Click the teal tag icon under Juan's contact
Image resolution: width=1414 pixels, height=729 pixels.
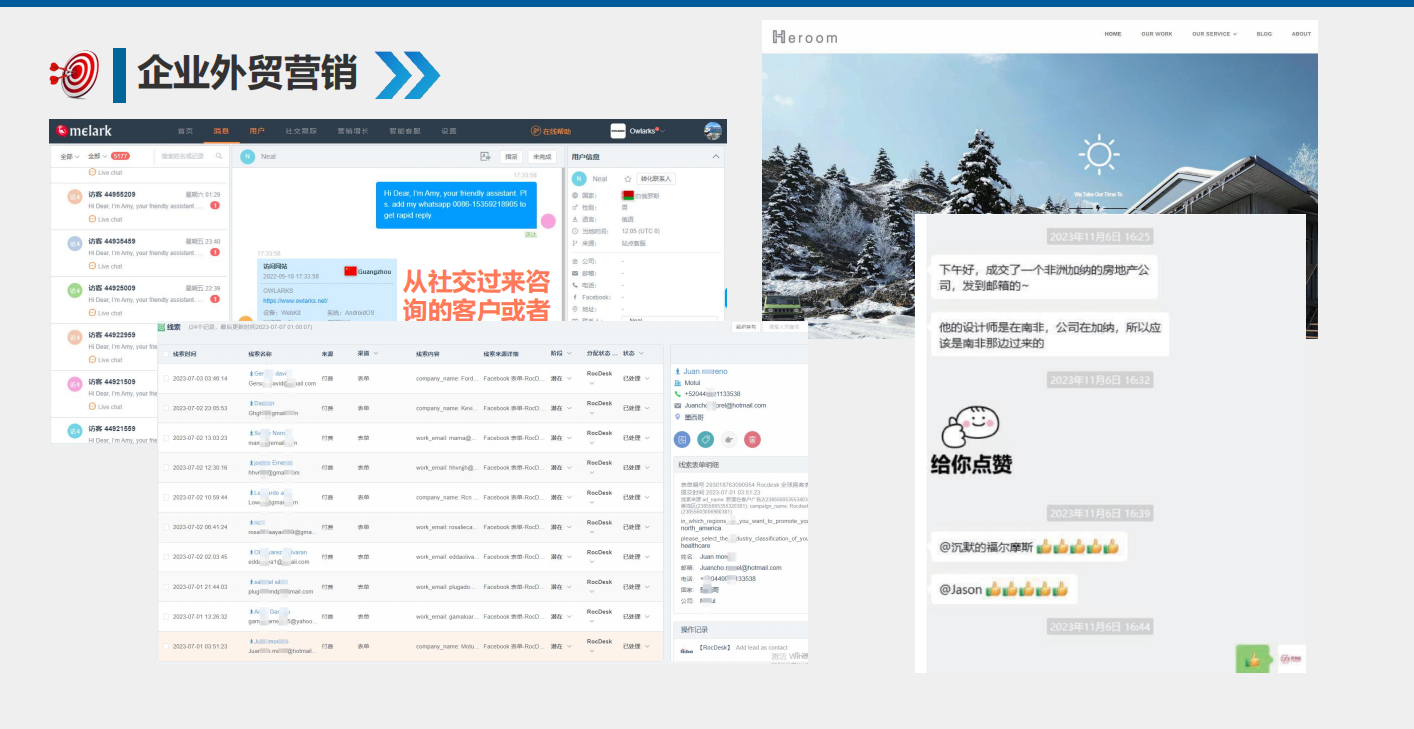pos(705,438)
